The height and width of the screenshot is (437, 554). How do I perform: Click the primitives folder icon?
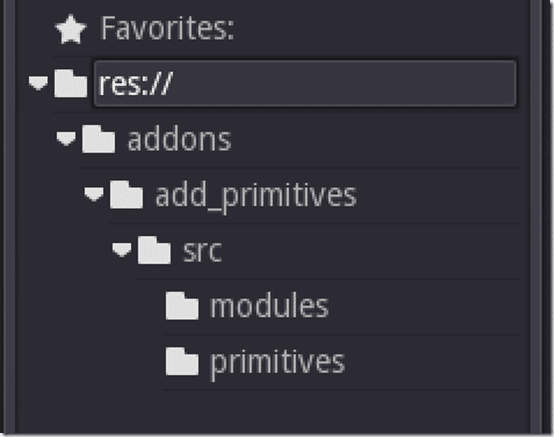coord(182,361)
